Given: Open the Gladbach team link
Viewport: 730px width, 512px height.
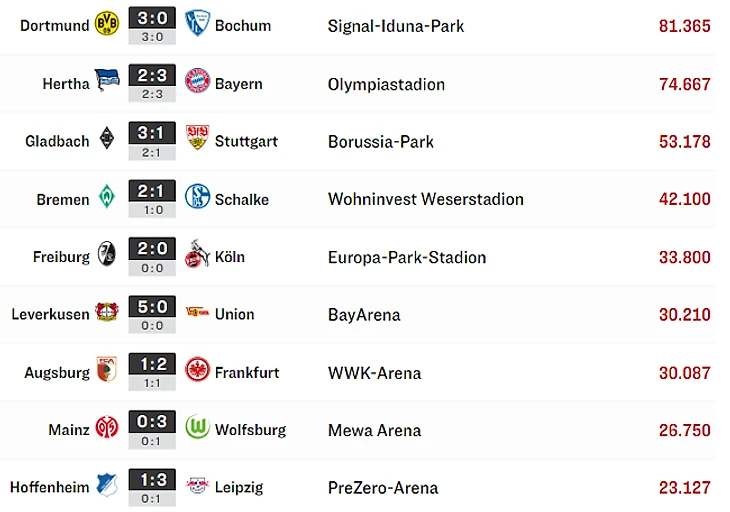Looking at the screenshot, I should [57, 141].
